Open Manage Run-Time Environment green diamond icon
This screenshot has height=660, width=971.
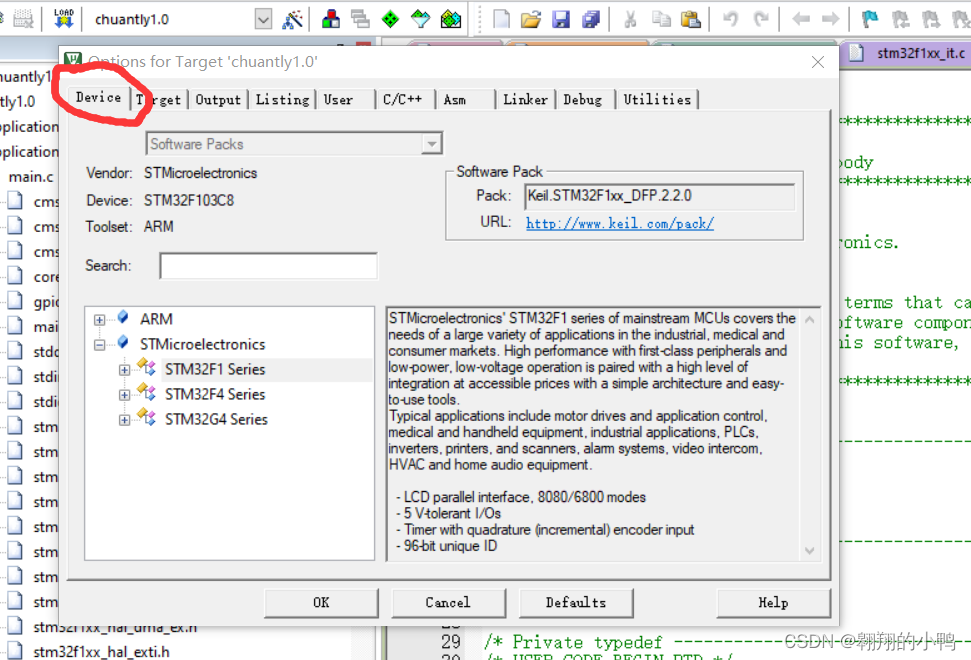390,19
